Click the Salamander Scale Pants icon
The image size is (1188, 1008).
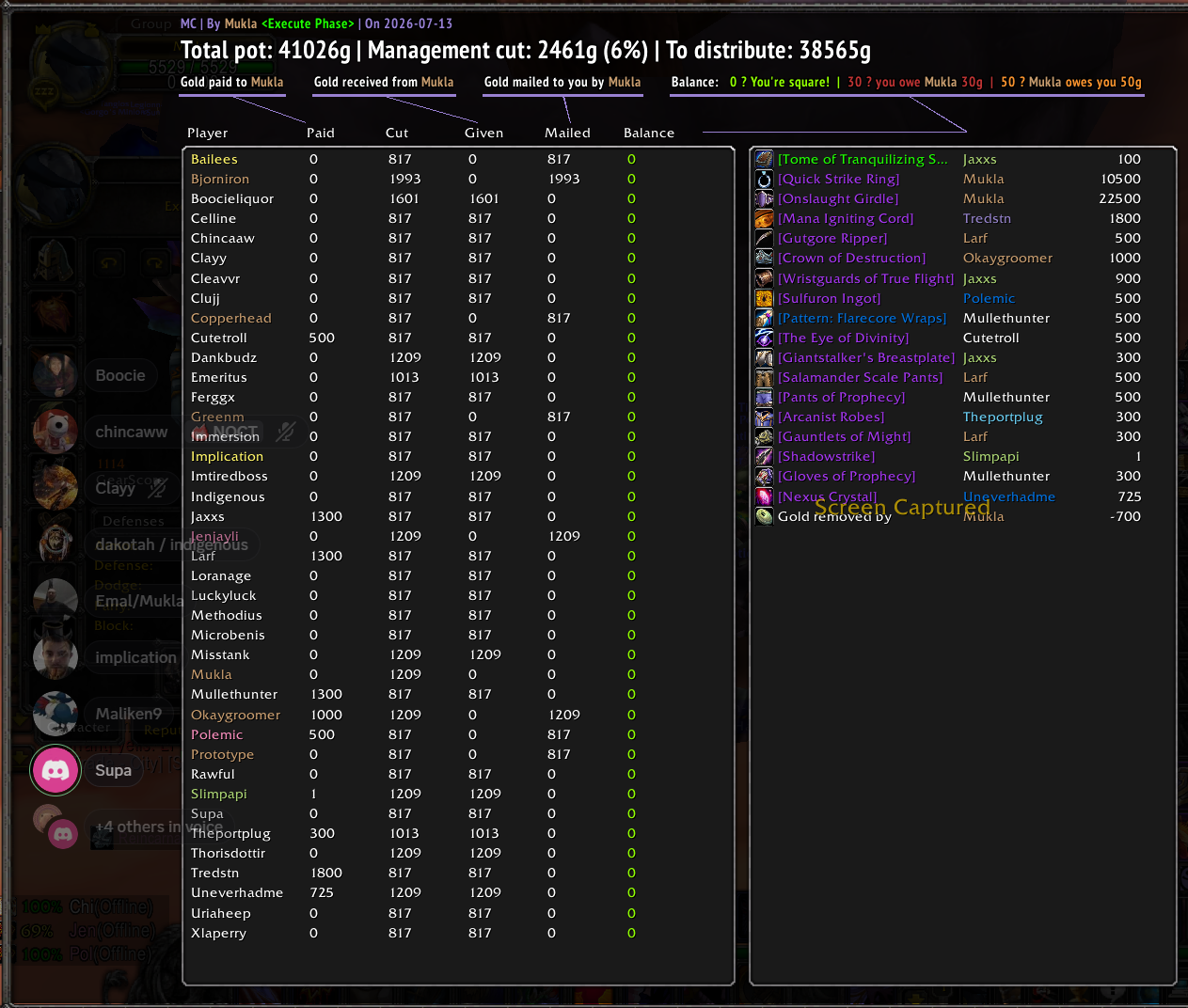[x=764, y=377]
